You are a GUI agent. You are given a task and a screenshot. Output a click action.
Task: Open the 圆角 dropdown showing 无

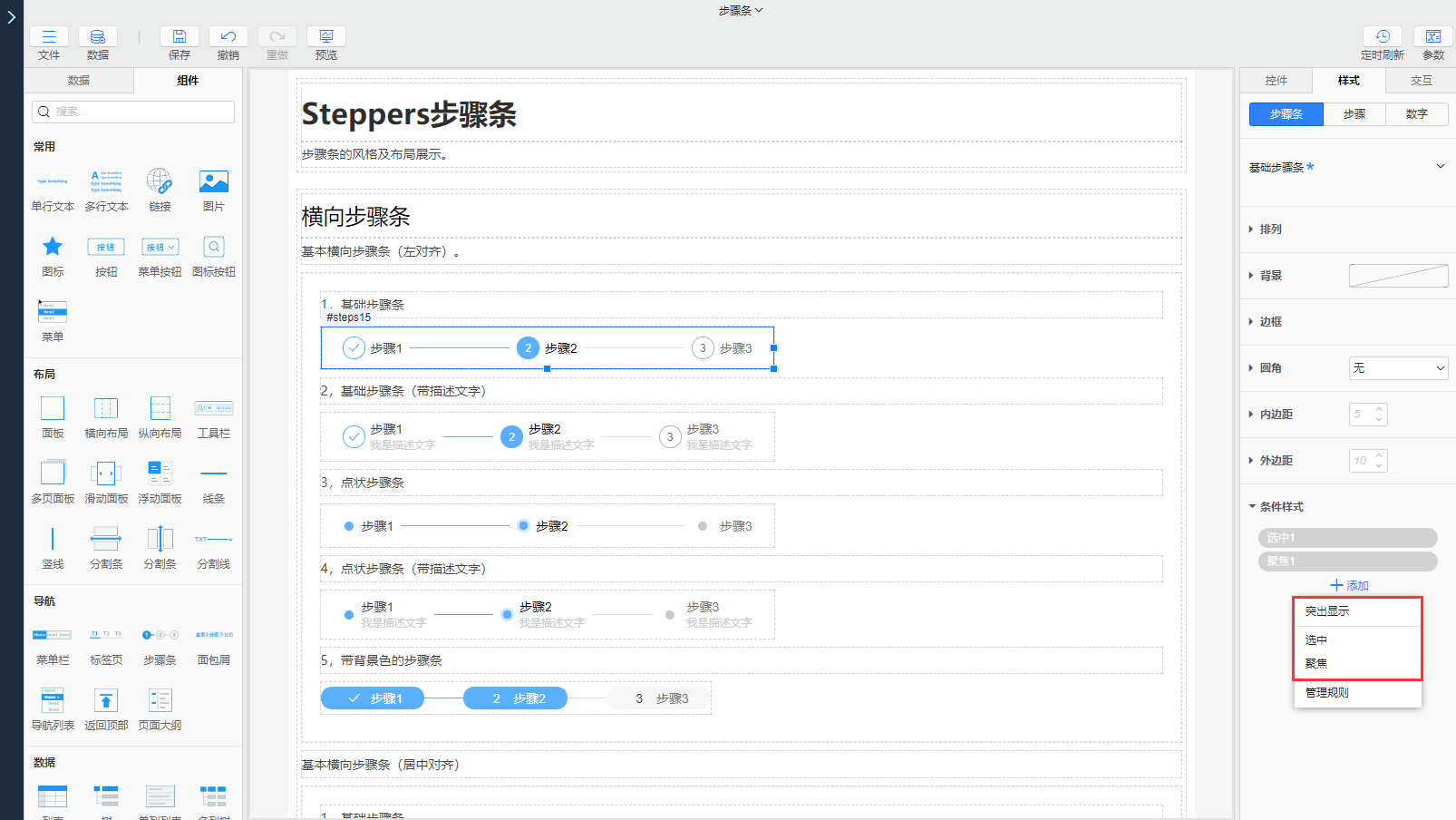point(1397,367)
